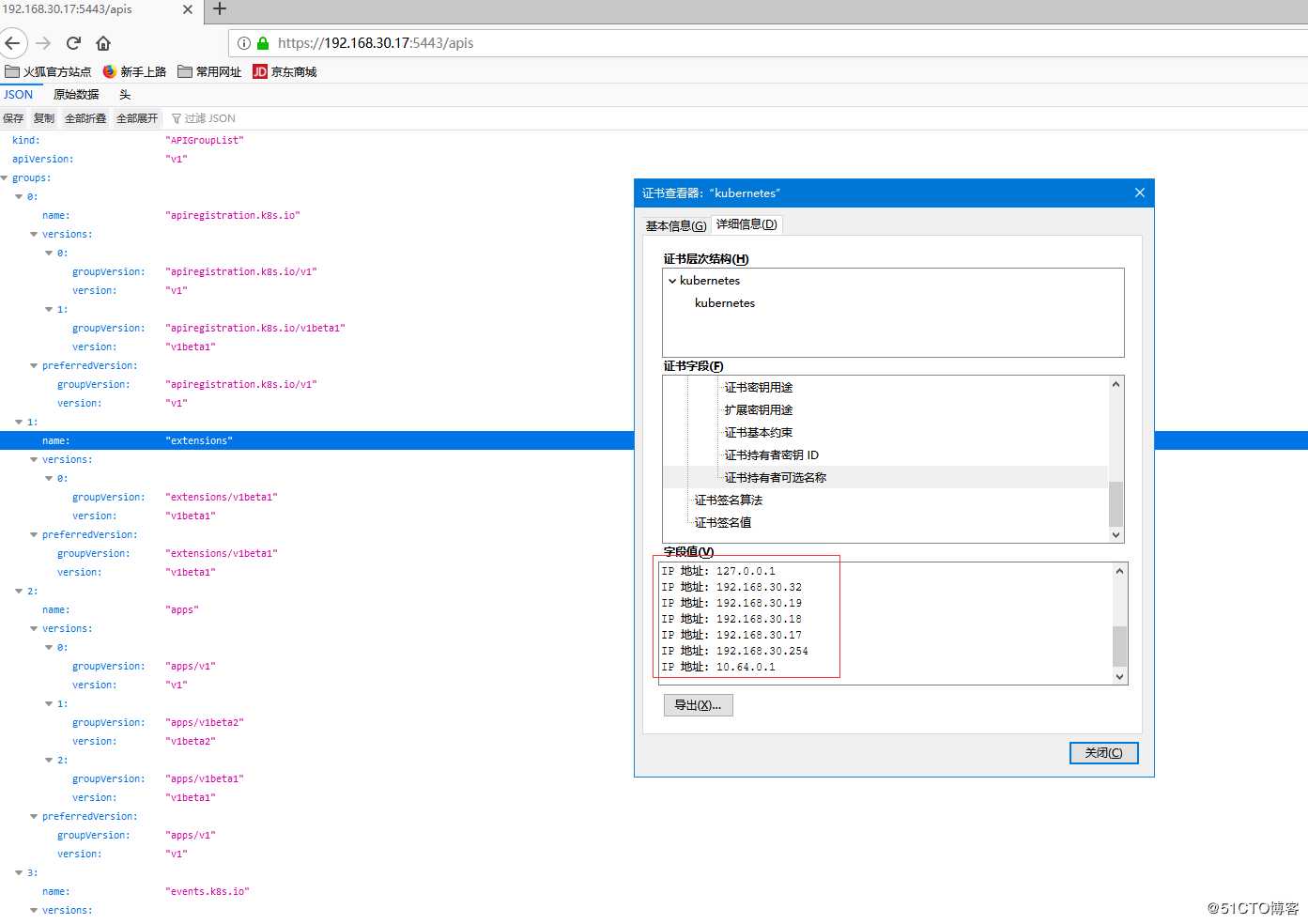Select the "APIGroupList" kind value

[205, 140]
